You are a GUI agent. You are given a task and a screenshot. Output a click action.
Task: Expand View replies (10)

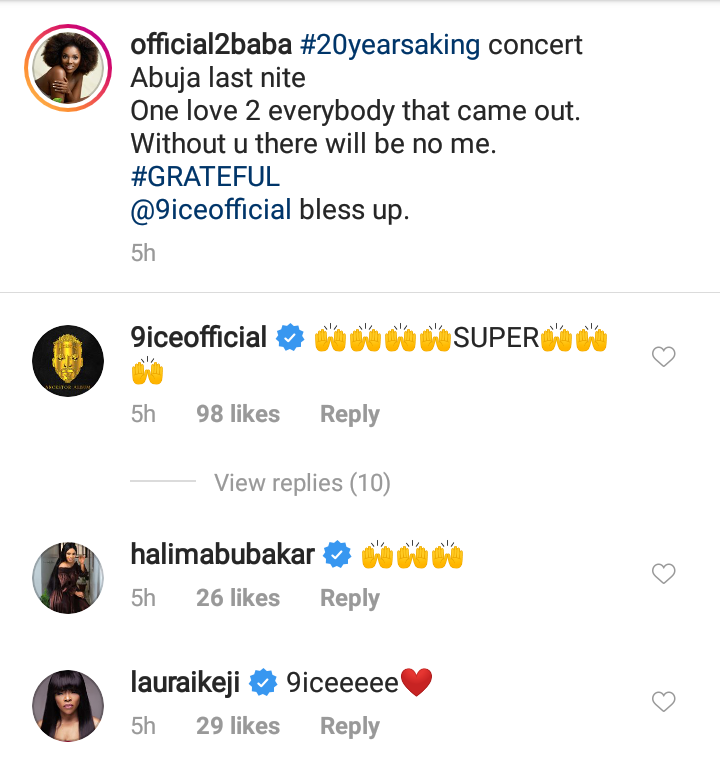coord(302,483)
